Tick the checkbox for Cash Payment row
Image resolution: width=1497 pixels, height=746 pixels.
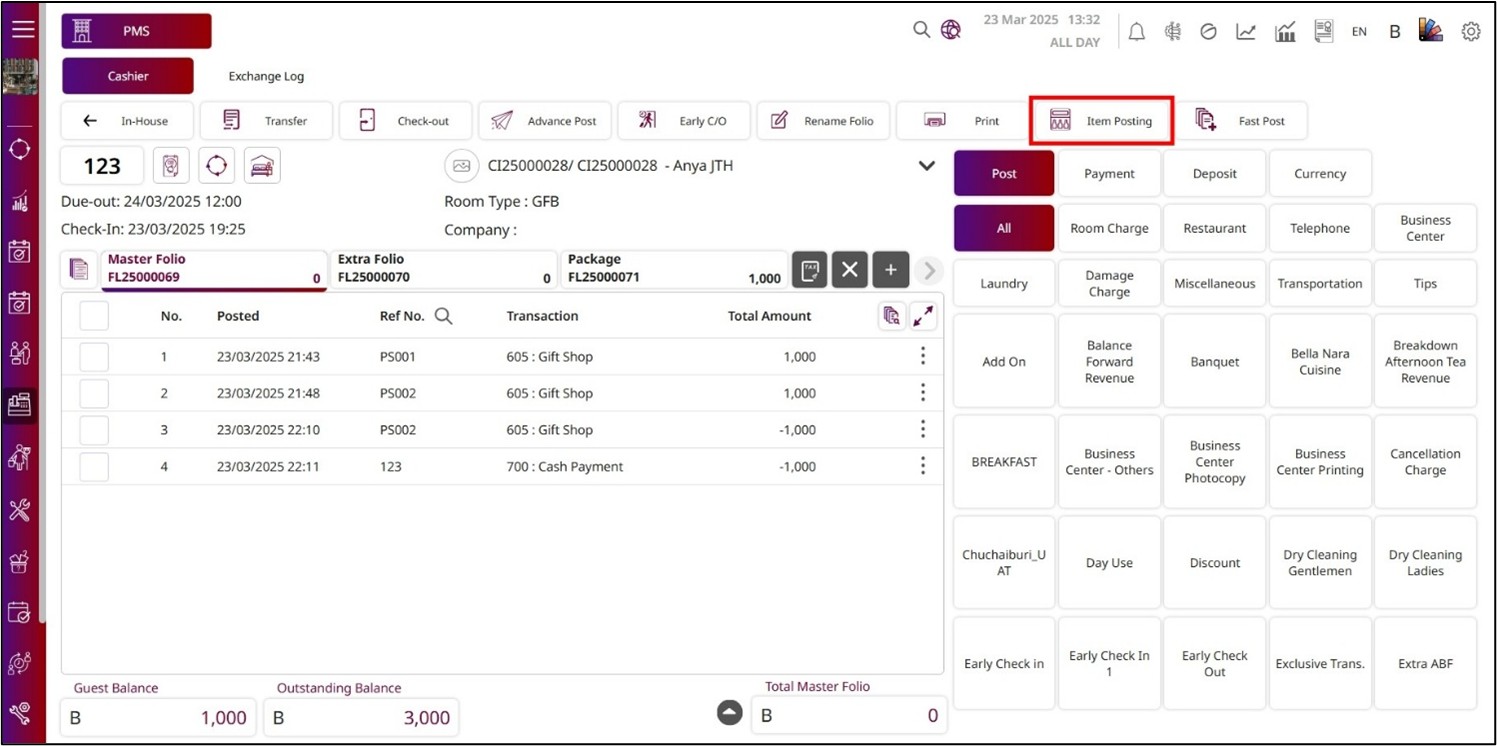point(94,467)
